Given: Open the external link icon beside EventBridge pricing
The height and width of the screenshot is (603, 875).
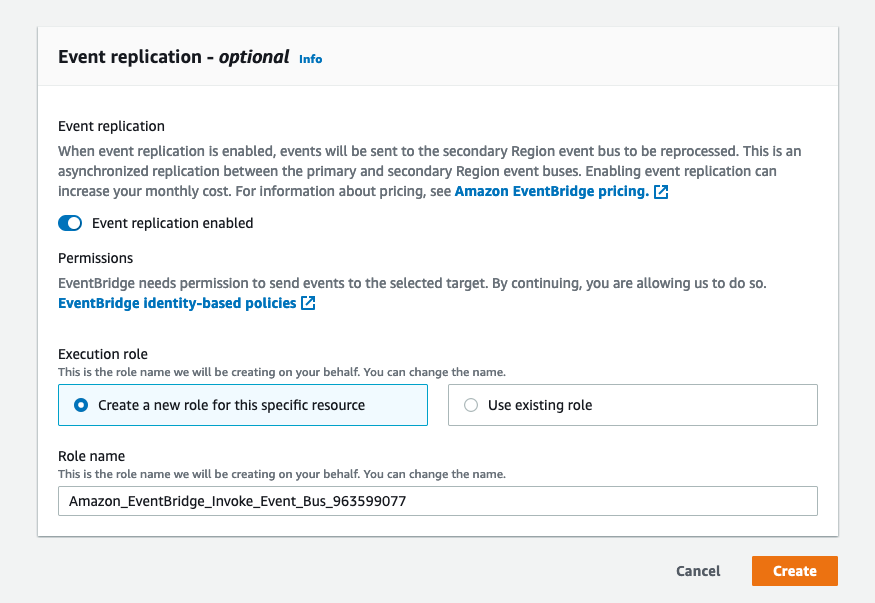Looking at the screenshot, I should pos(661,191).
